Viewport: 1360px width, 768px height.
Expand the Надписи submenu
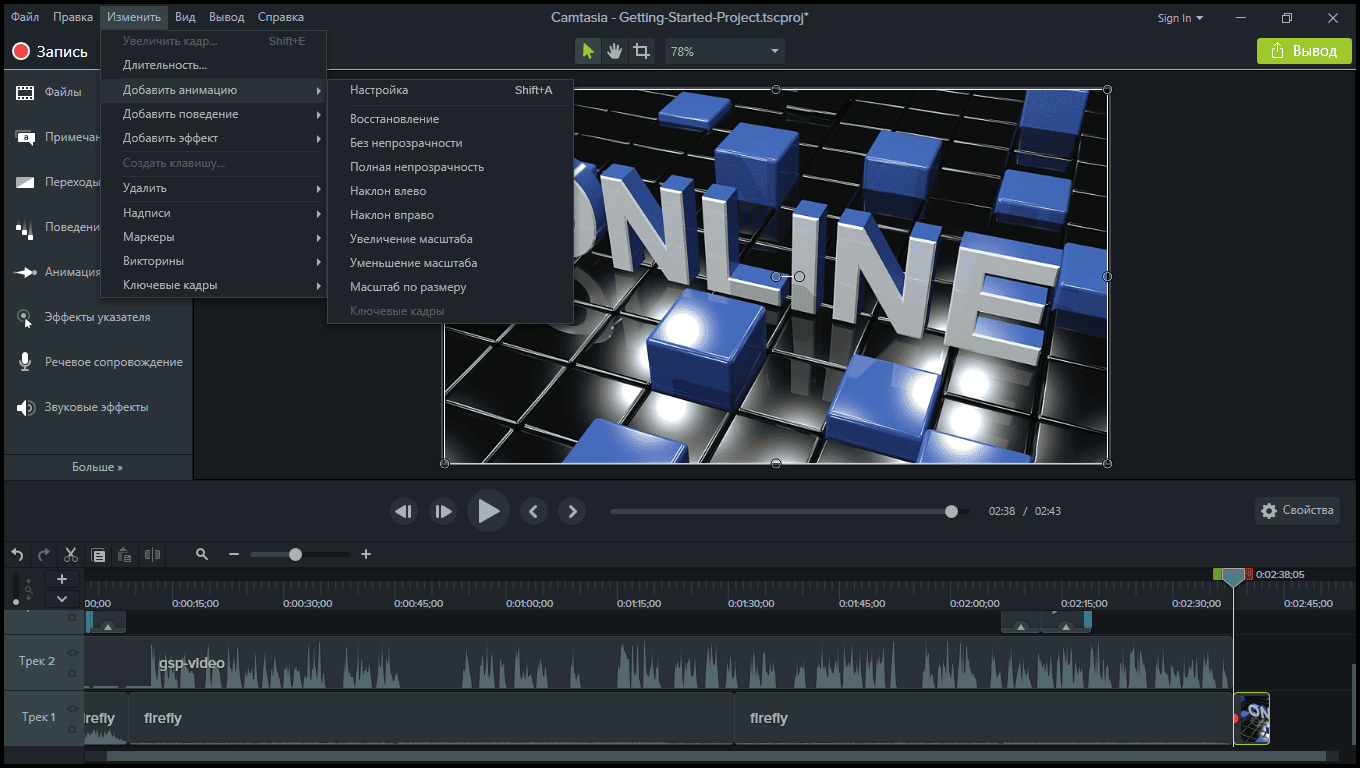[213, 213]
